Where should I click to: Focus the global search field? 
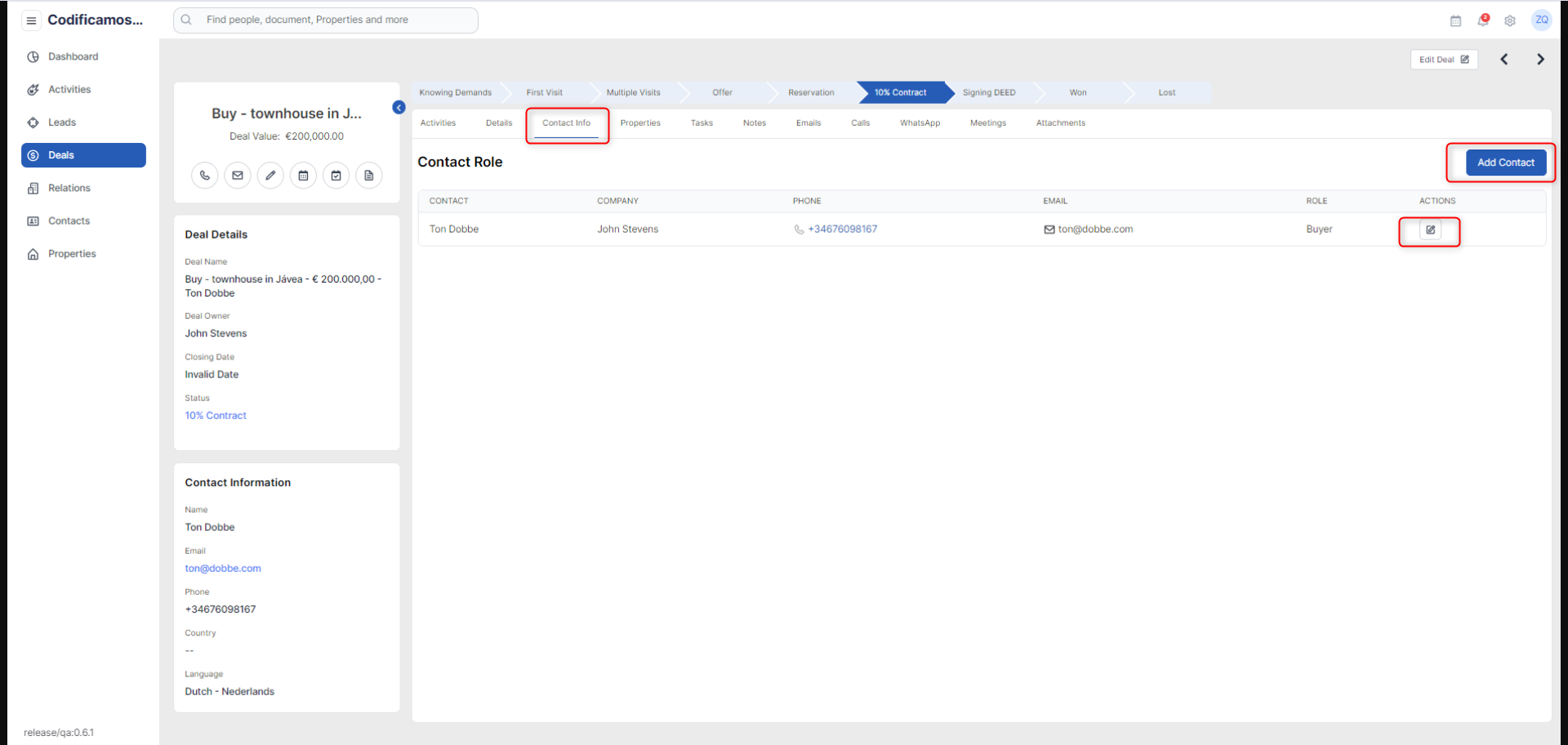click(x=327, y=20)
